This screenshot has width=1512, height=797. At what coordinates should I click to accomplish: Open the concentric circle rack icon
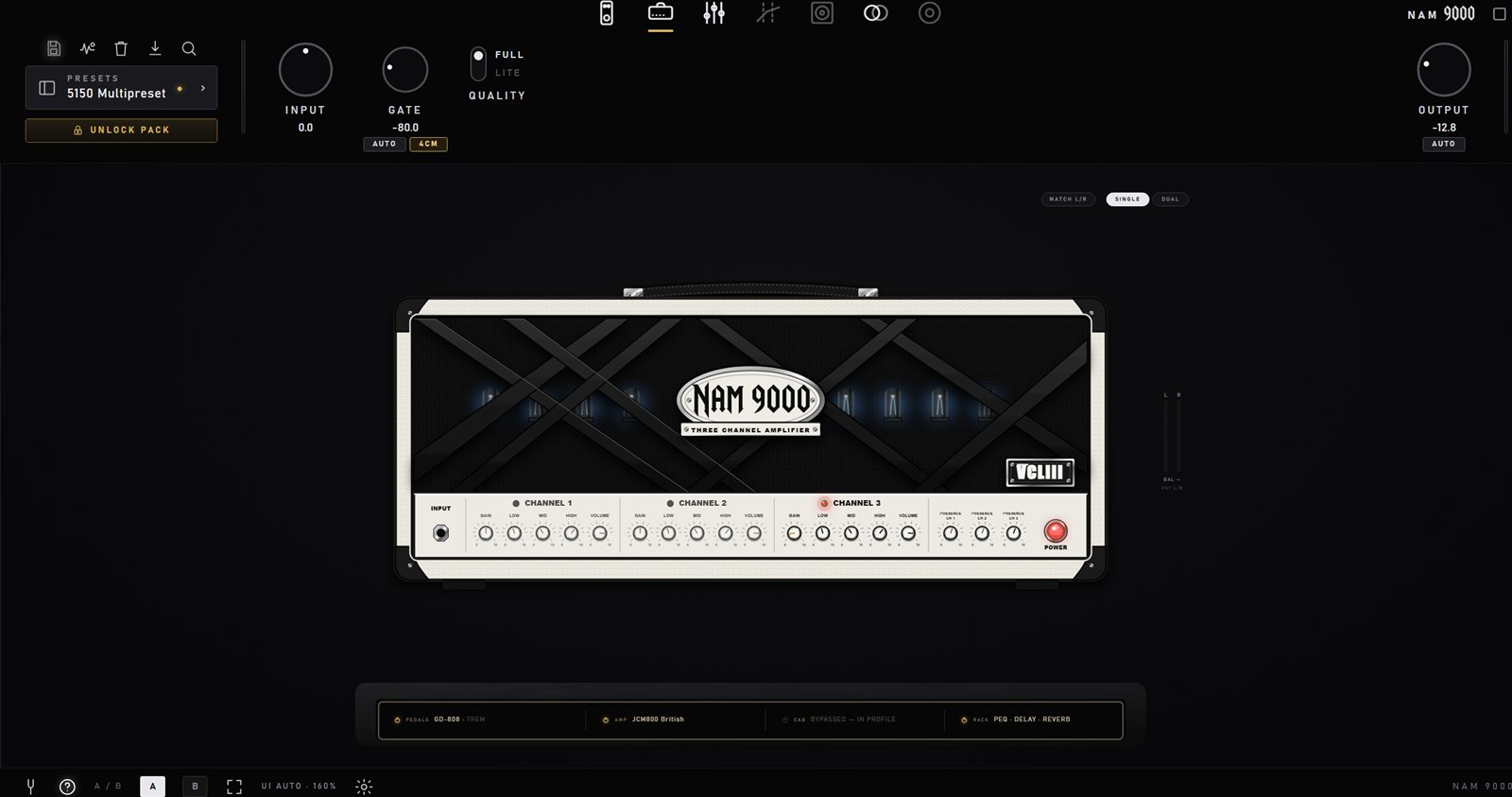930,13
